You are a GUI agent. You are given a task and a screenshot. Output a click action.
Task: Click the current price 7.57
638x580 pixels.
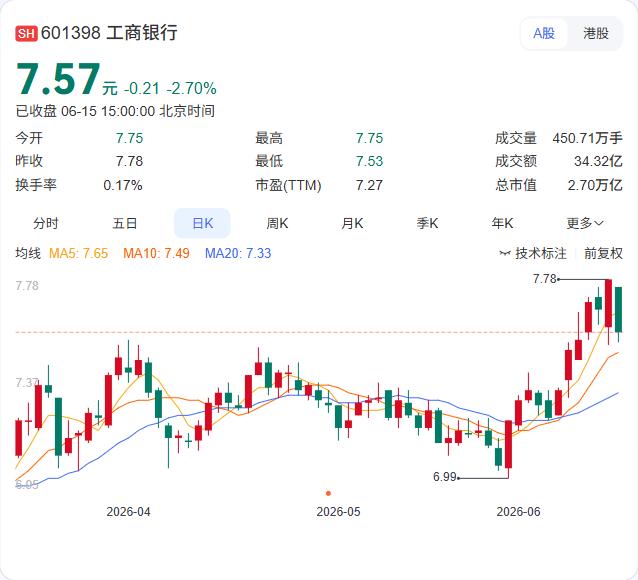(58, 79)
